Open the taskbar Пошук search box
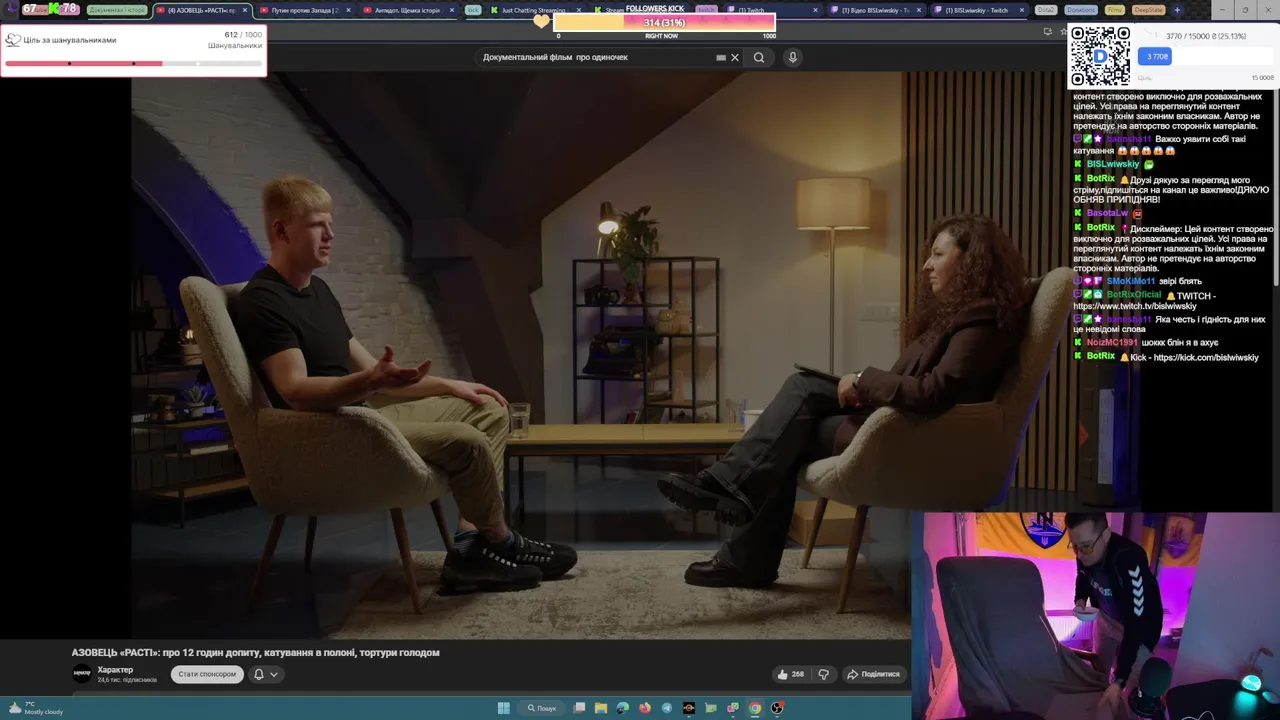The width and height of the screenshot is (1280, 720). point(542,708)
